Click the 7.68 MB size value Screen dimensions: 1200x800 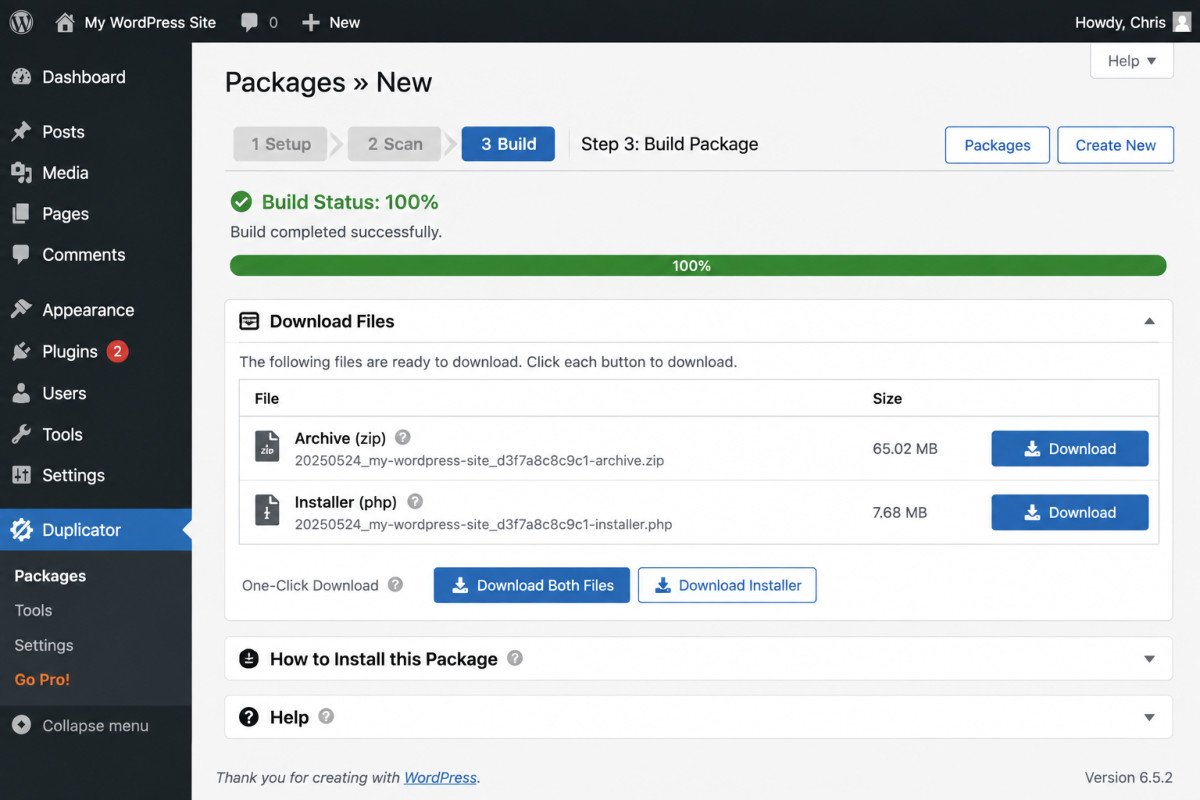(x=900, y=512)
